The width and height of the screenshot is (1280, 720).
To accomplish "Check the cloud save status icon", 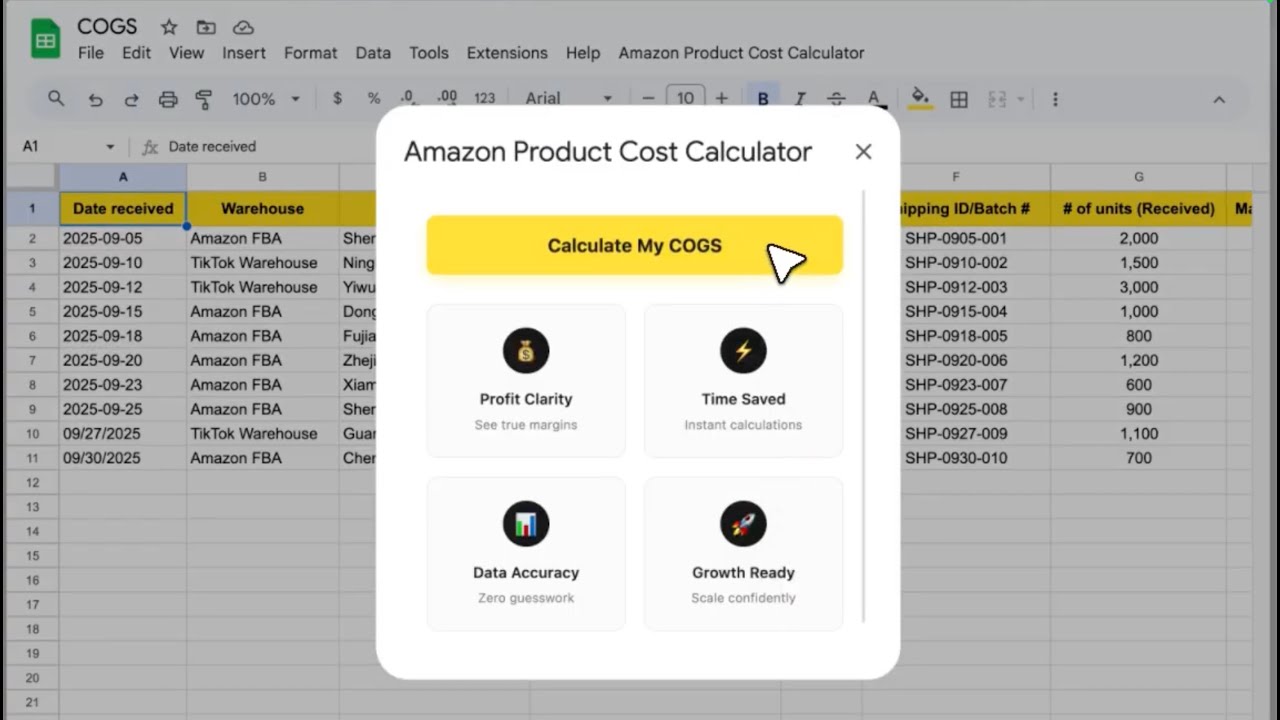I will [x=243, y=27].
